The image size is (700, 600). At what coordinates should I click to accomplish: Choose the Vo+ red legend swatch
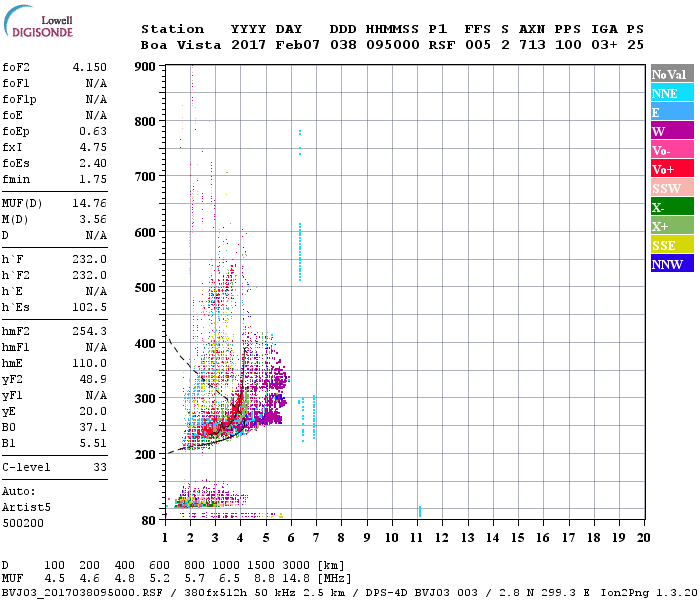point(669,169)
